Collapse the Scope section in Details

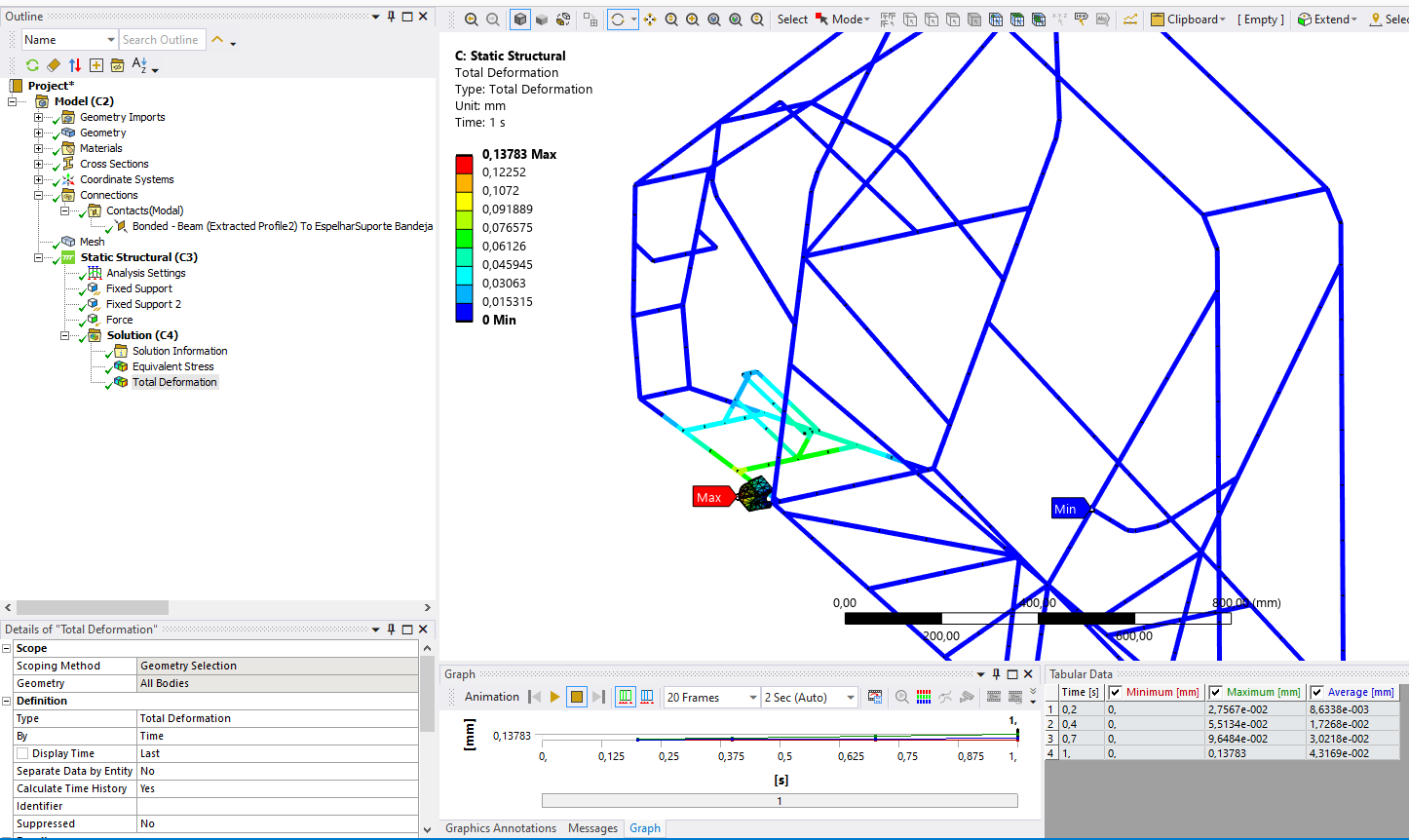(x=7, y=648)
